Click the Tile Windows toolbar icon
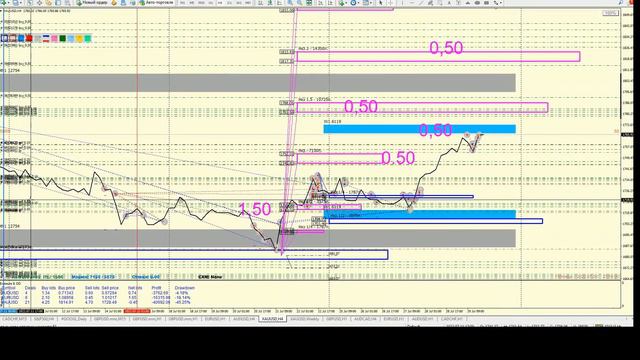This screenshot has height=360, width=640. click(309, 2)
